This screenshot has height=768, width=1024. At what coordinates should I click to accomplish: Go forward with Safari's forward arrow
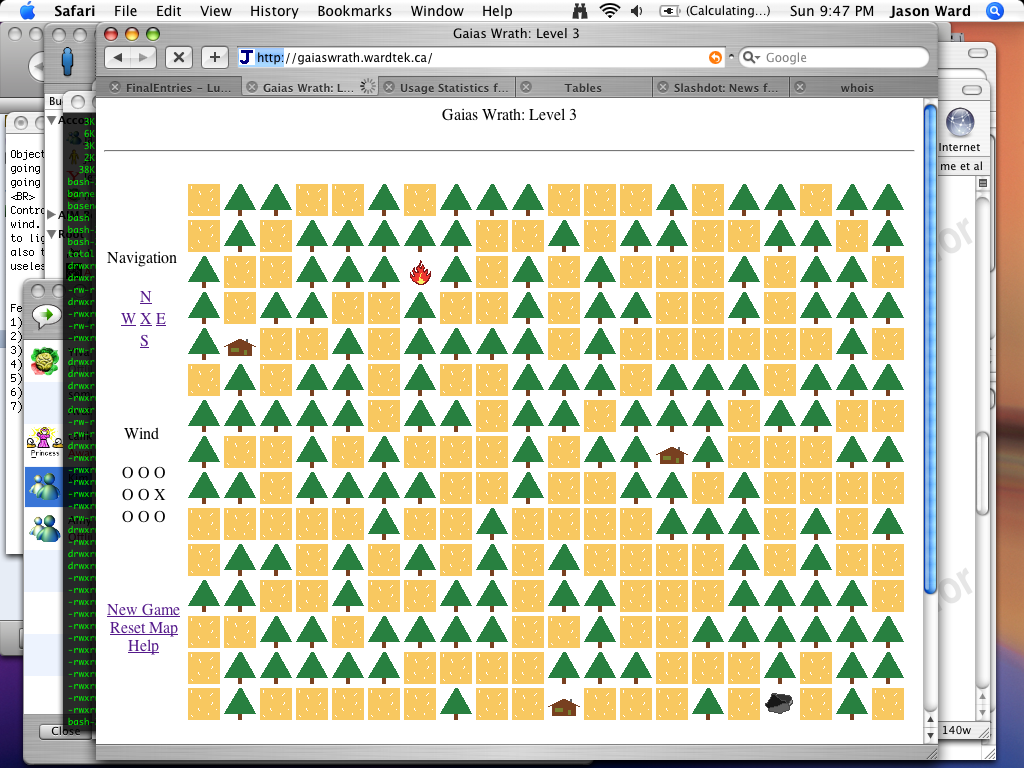pos(143,57)
